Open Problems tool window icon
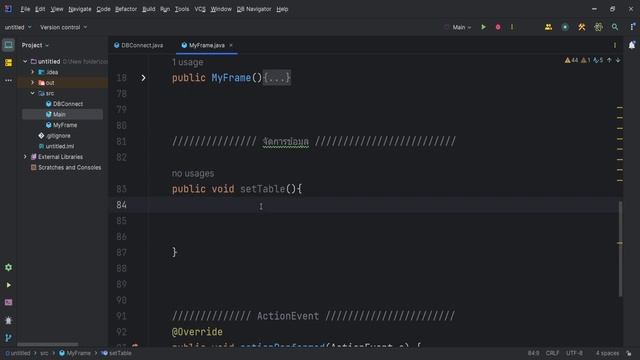 pos(8,320)
